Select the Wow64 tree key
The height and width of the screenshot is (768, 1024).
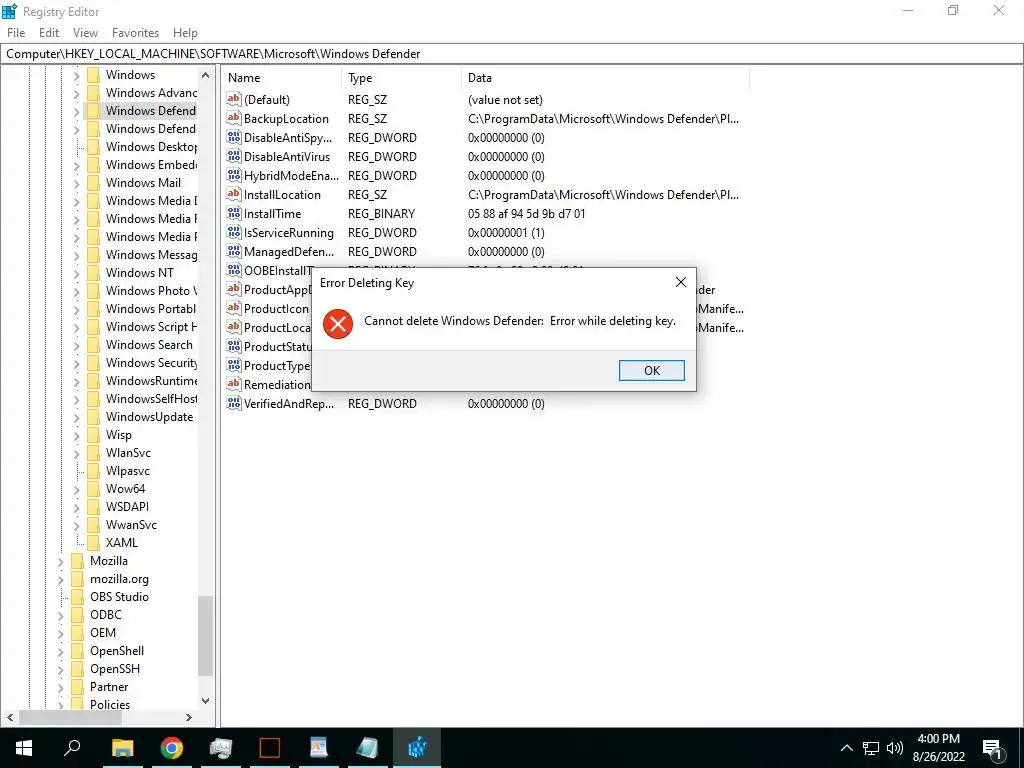(x=125, y=488)
